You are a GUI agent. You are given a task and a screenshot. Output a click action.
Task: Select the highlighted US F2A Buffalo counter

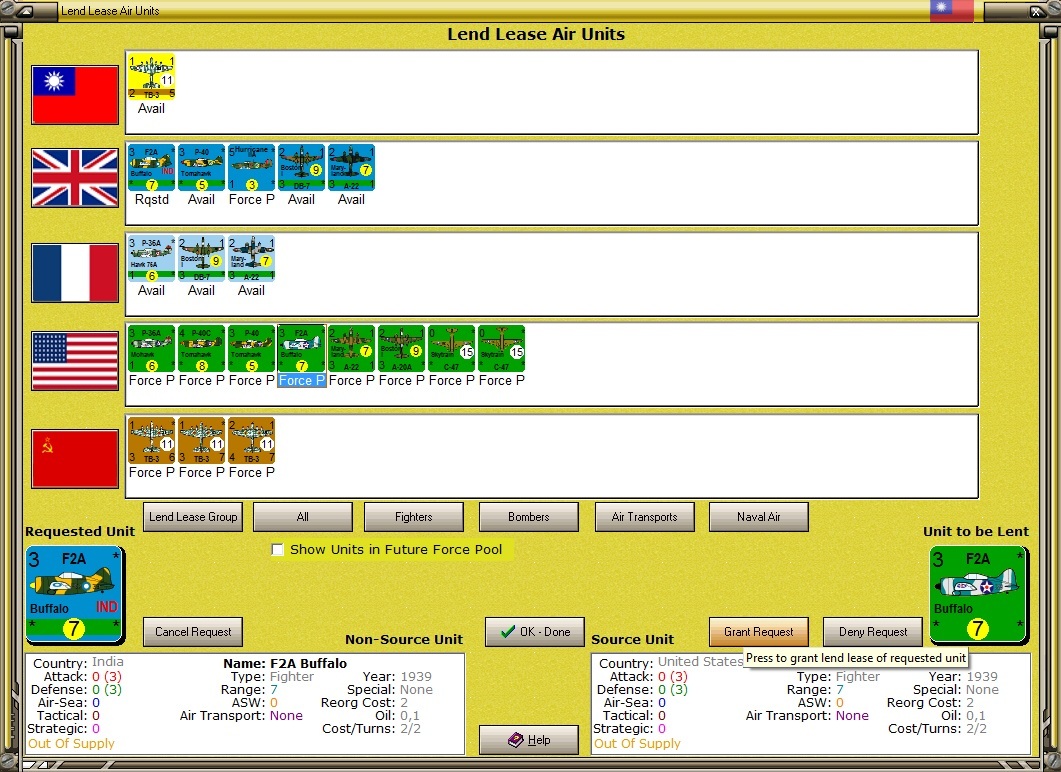[302, 349]
